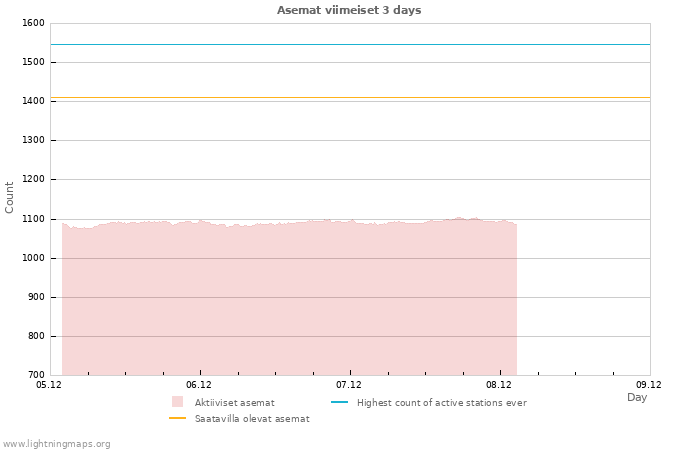The image size is (700, 450).
Task: Click the Count y-axis title
Action: (x=10, y=197)
